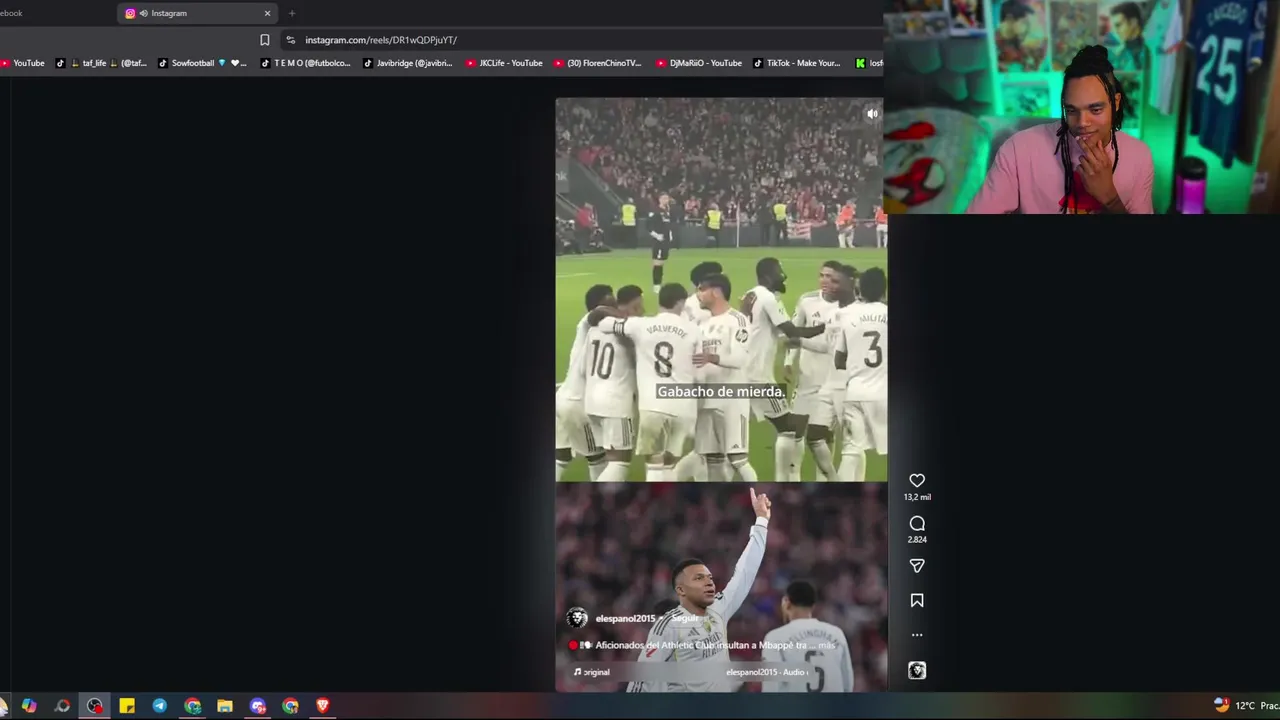Open the FlorenChinoTV bookmark

tap(597, 63)
